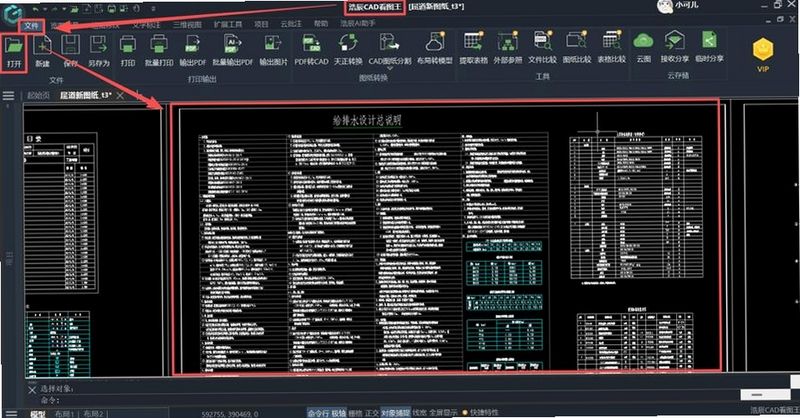
Task: Open the hamburger menu left of 模型 tab
Action: click(x=11, y=413)
